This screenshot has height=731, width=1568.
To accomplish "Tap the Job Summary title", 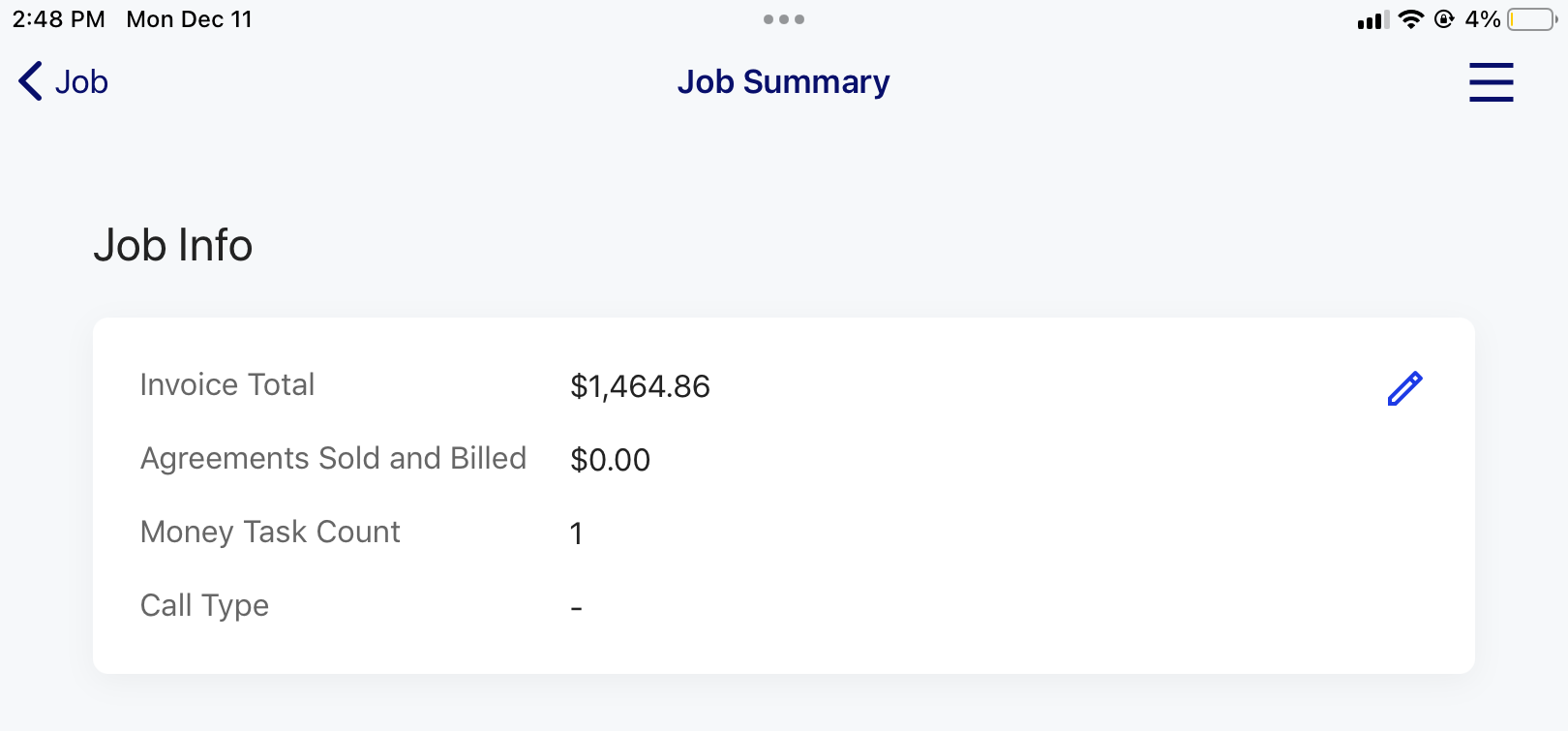I will 783,82.
